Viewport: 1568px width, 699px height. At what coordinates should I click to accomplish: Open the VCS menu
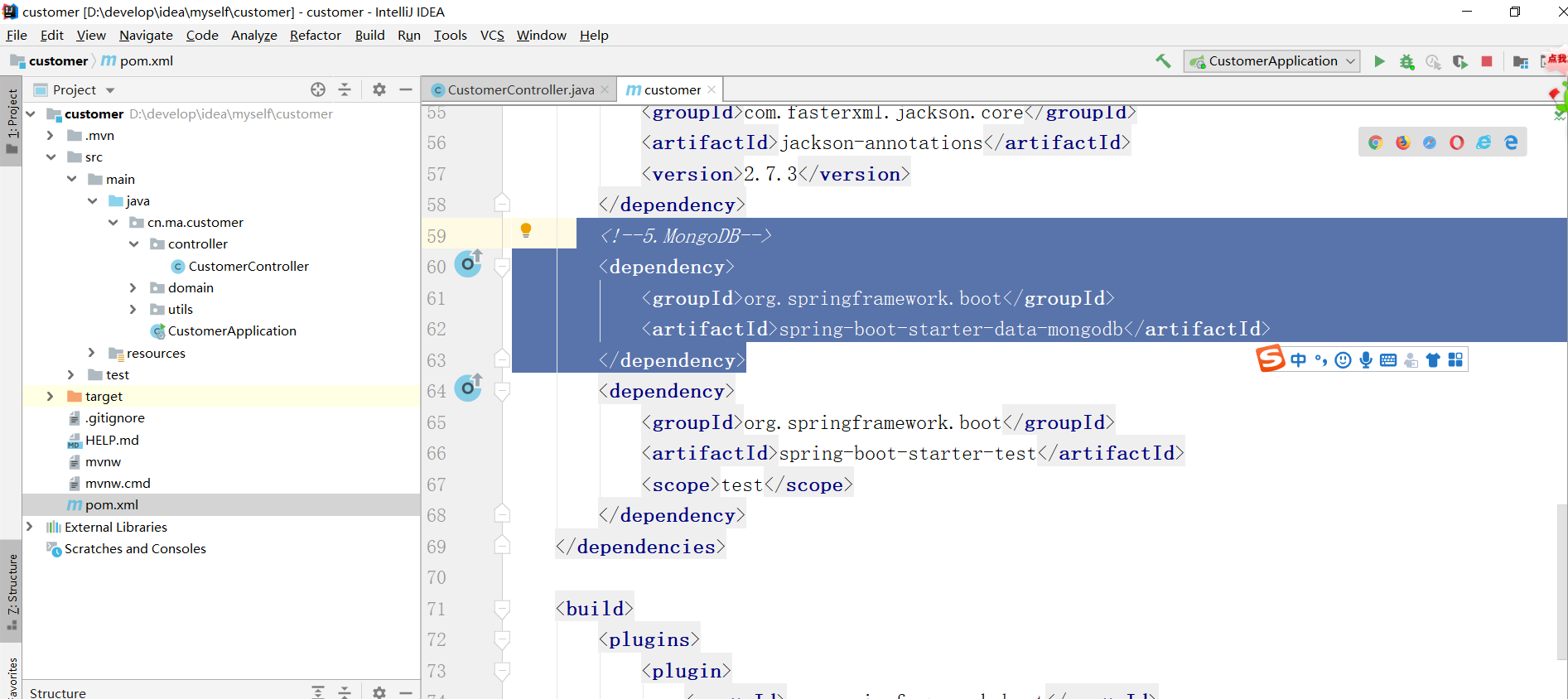[x=492, y=35]
